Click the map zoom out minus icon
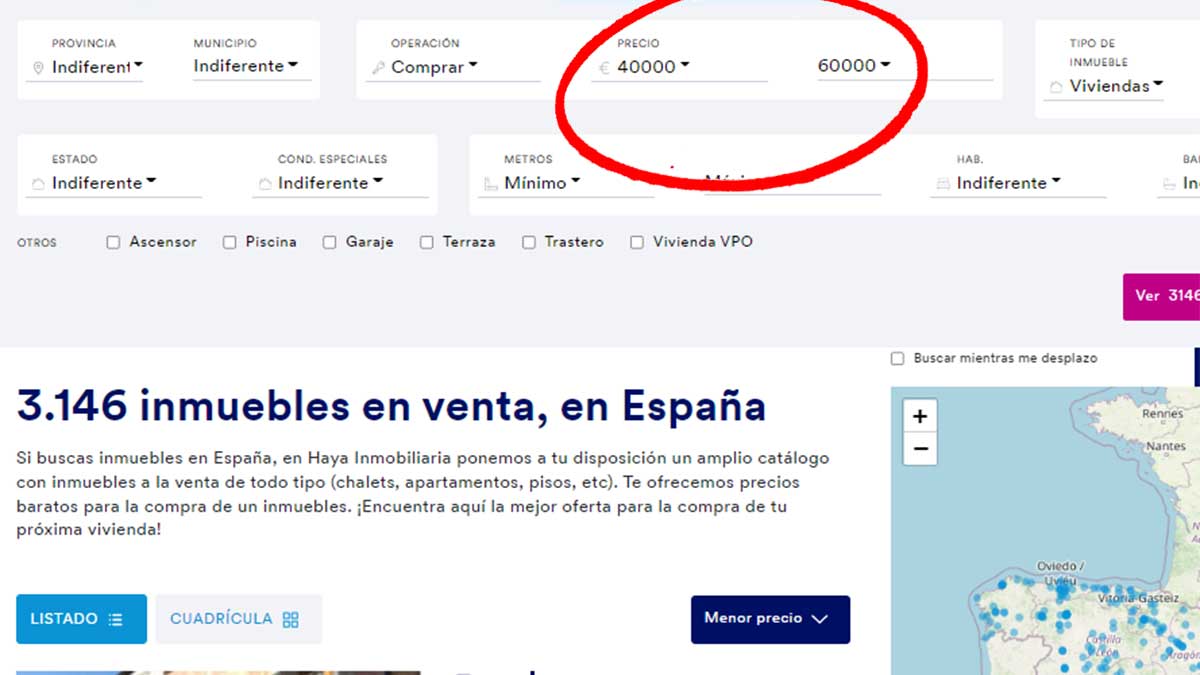The height and width of the screenshot is (675, 1200). [x=920, y=449]
